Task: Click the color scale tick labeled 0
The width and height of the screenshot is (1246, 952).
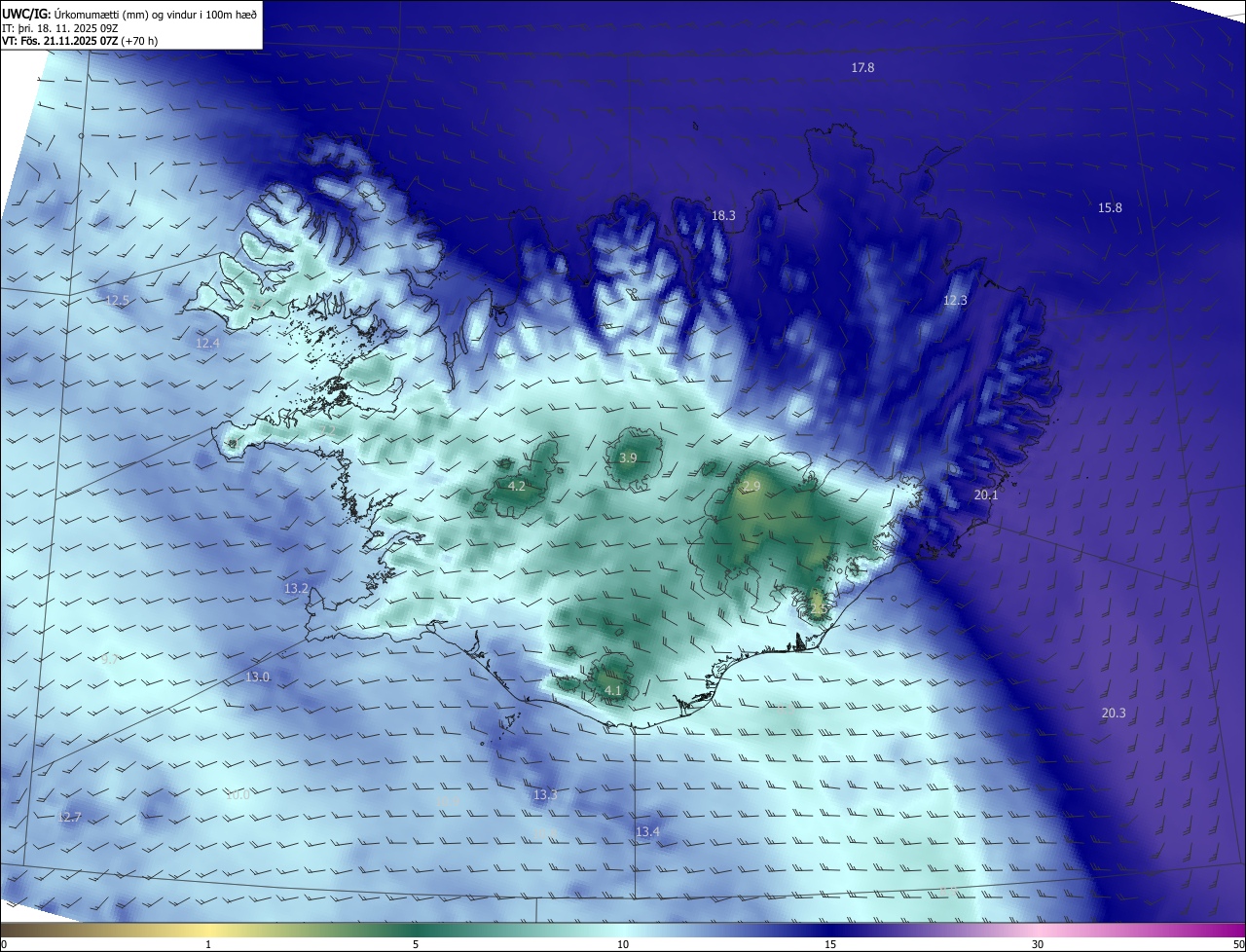Action: (3, 944)
